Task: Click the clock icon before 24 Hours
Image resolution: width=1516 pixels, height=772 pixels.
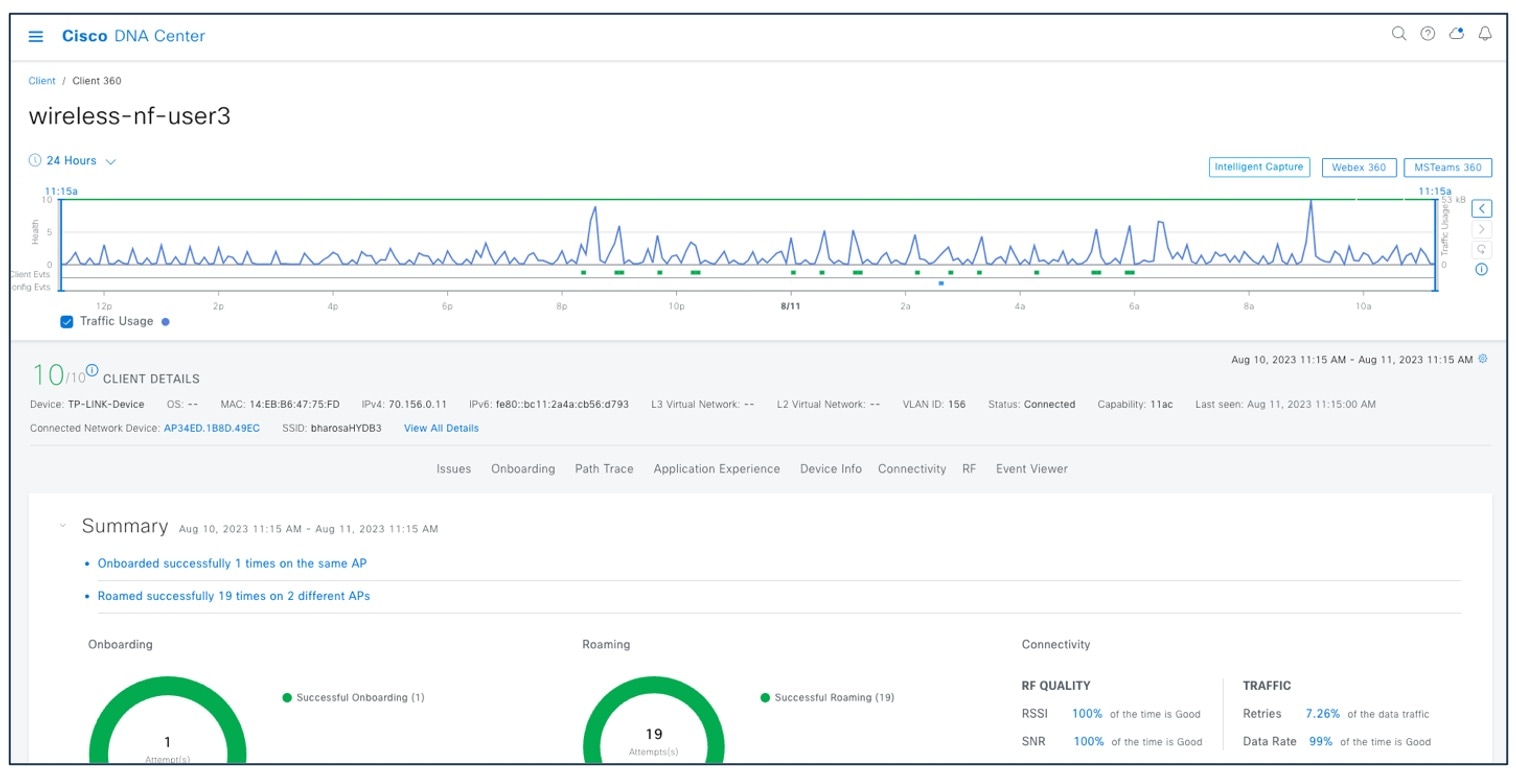Action: 35,160
